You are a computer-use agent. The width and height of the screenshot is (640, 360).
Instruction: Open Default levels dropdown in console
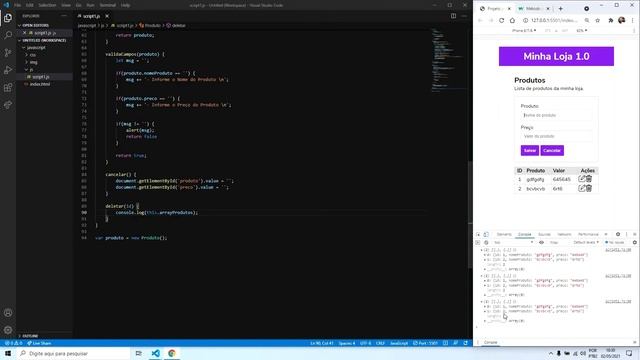click(x=586, y=242)
